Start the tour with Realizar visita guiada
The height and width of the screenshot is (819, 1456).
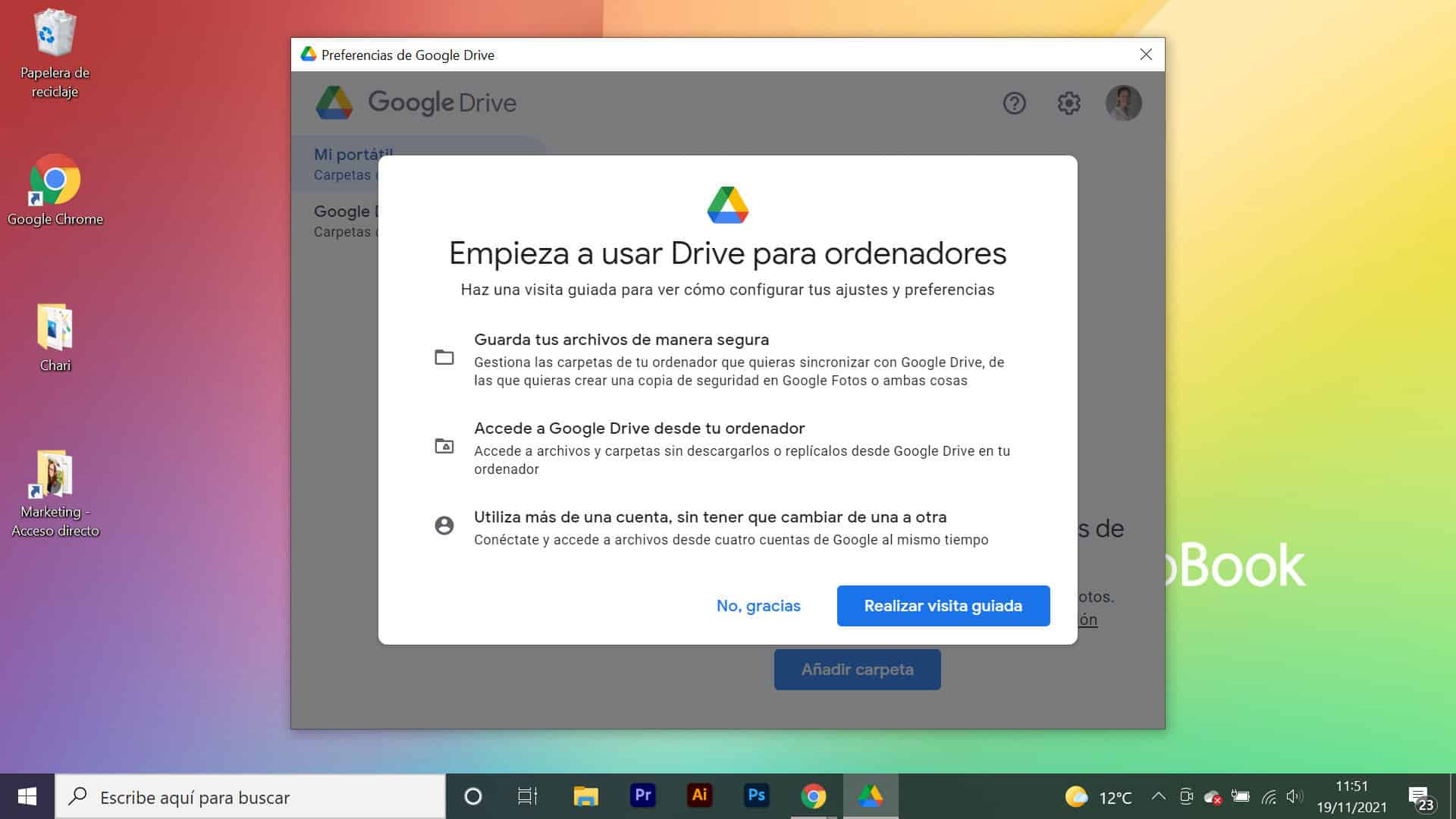943,606
